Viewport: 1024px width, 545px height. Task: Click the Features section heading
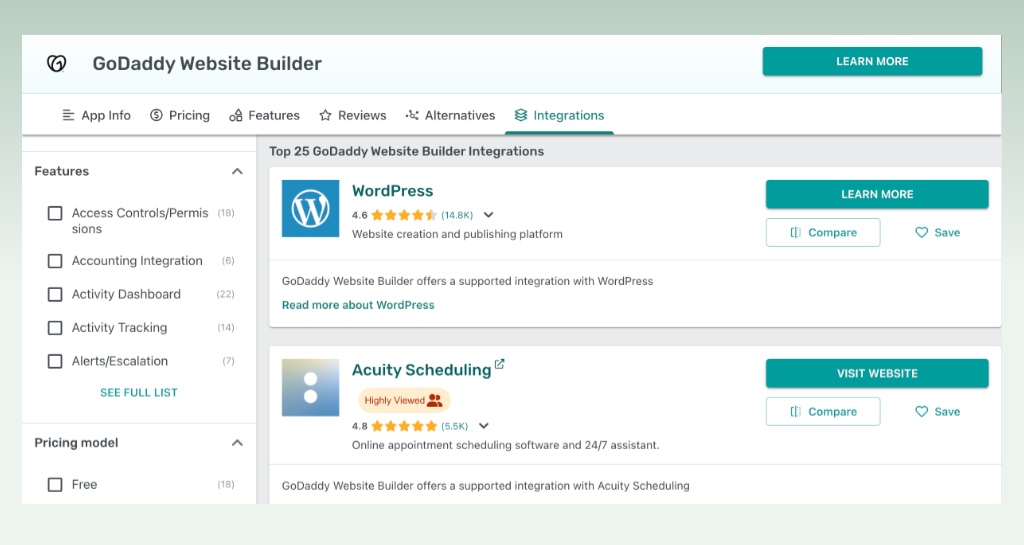coord(61,172)
